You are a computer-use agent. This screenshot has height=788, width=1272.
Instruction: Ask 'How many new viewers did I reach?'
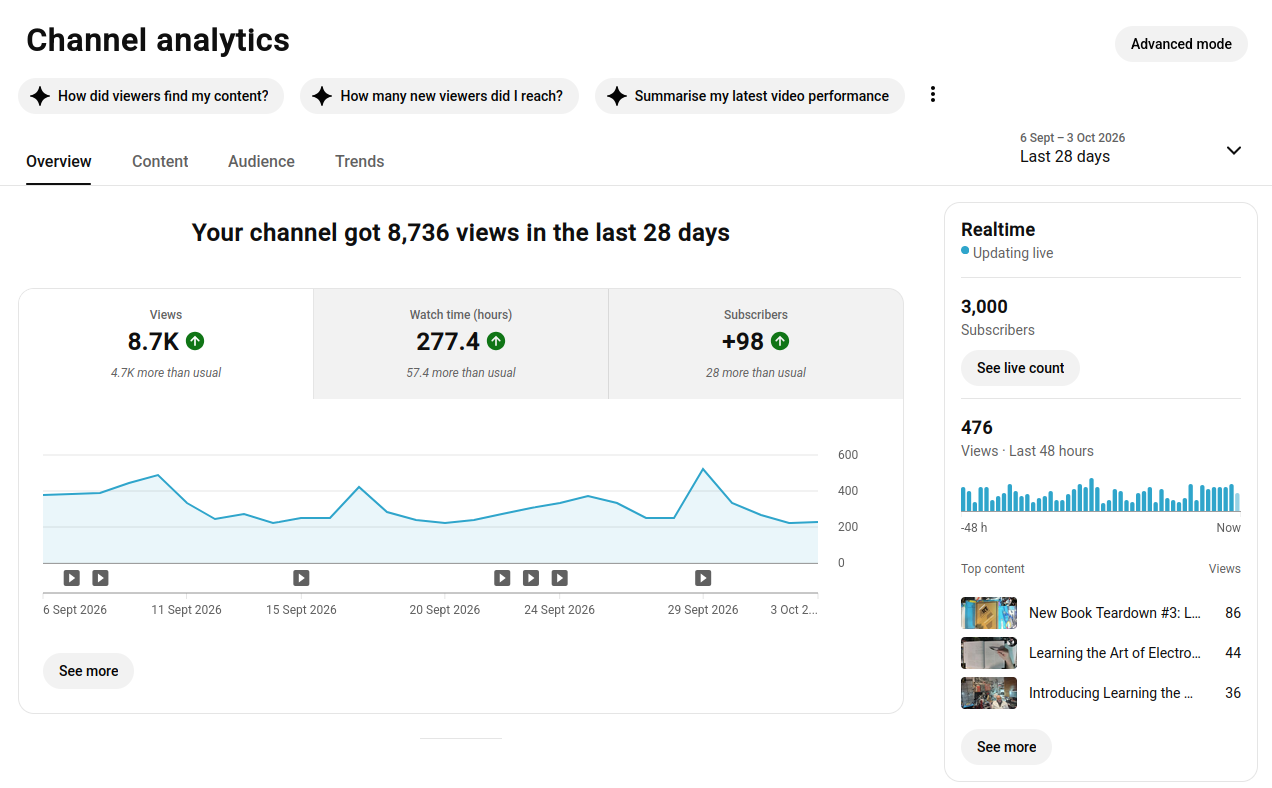coord(439,96)
